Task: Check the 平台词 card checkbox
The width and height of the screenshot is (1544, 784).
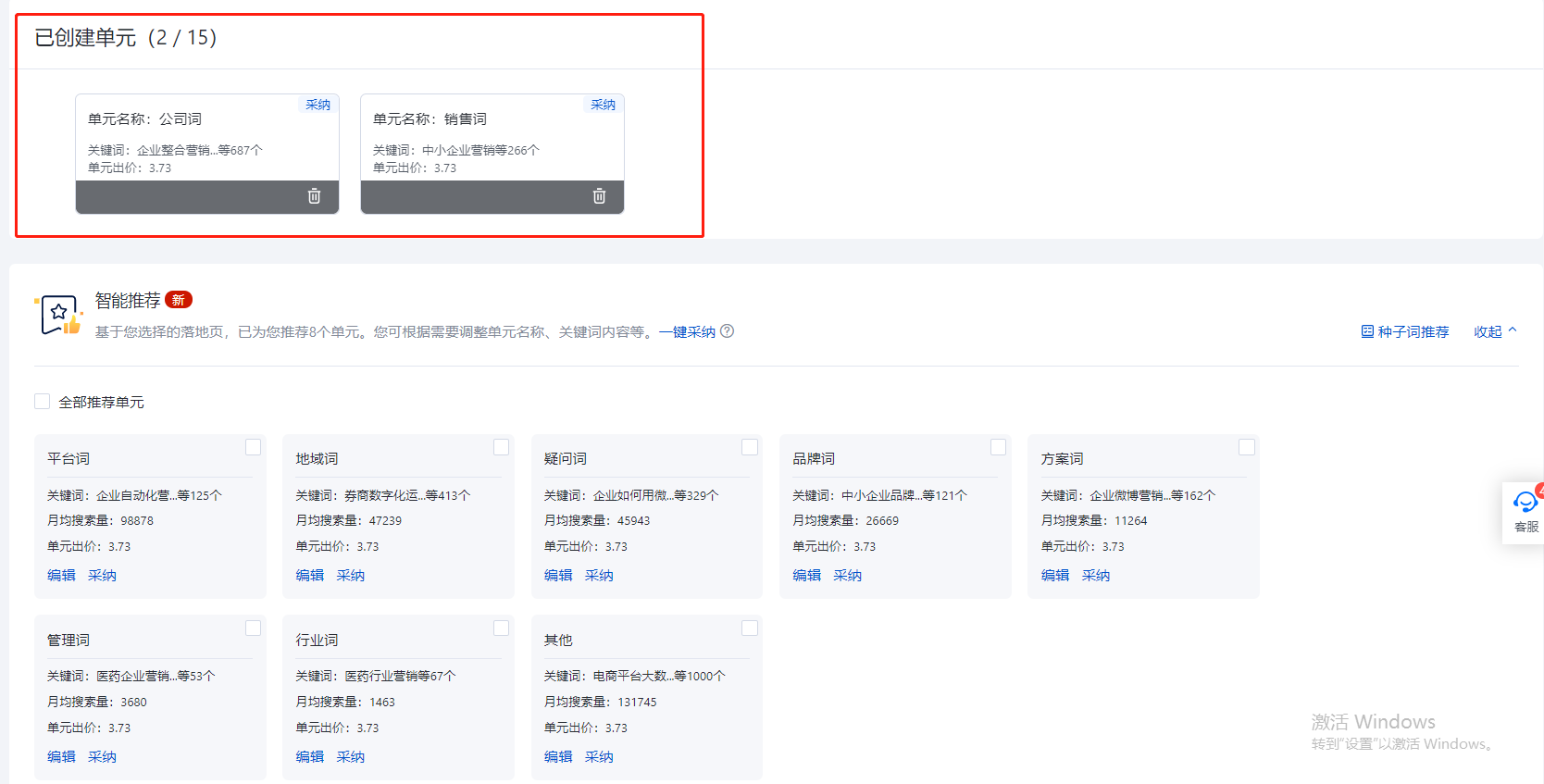Action: [253, 447]
